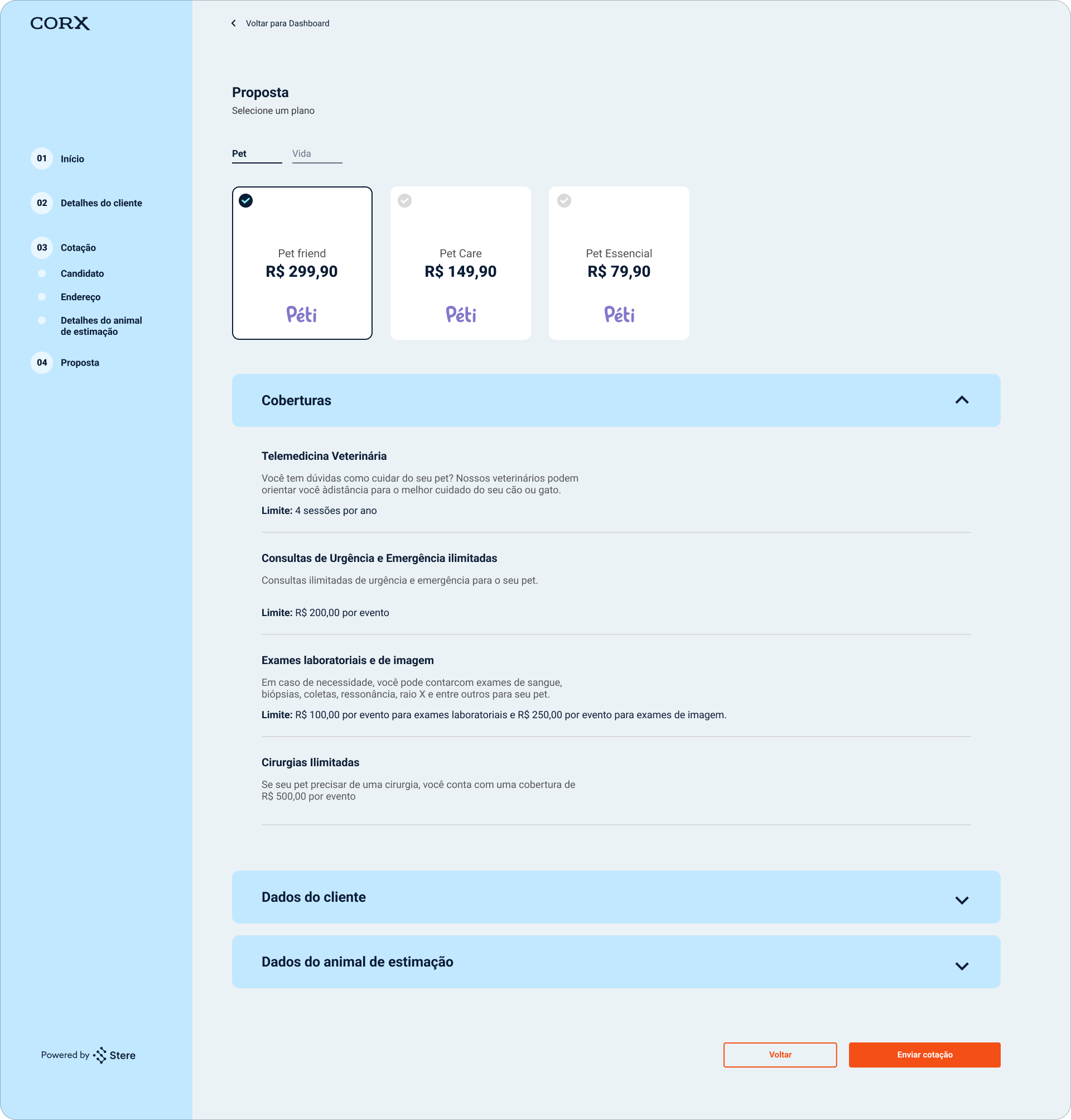Click the back arrow beside Voltar para Dashboard
Viewport: 1071px width, 1120px height.
(x=234, y=23)
